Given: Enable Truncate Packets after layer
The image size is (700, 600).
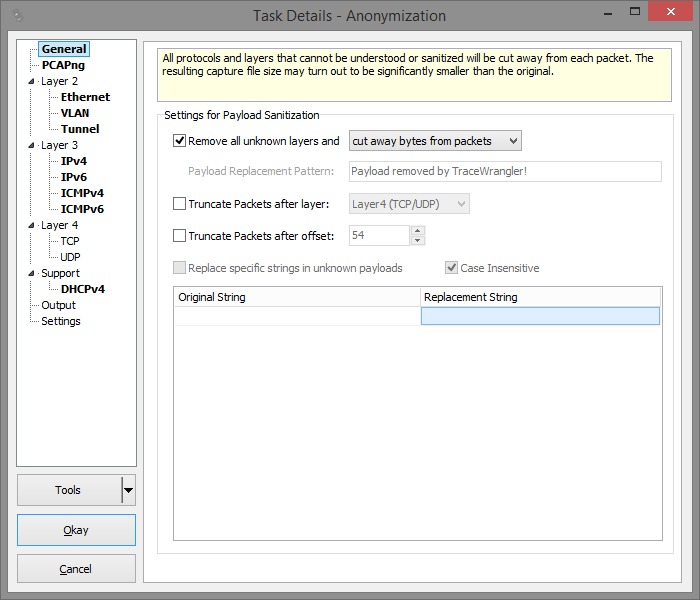Looking at the screenshot, I should click(x=179, y=204).
